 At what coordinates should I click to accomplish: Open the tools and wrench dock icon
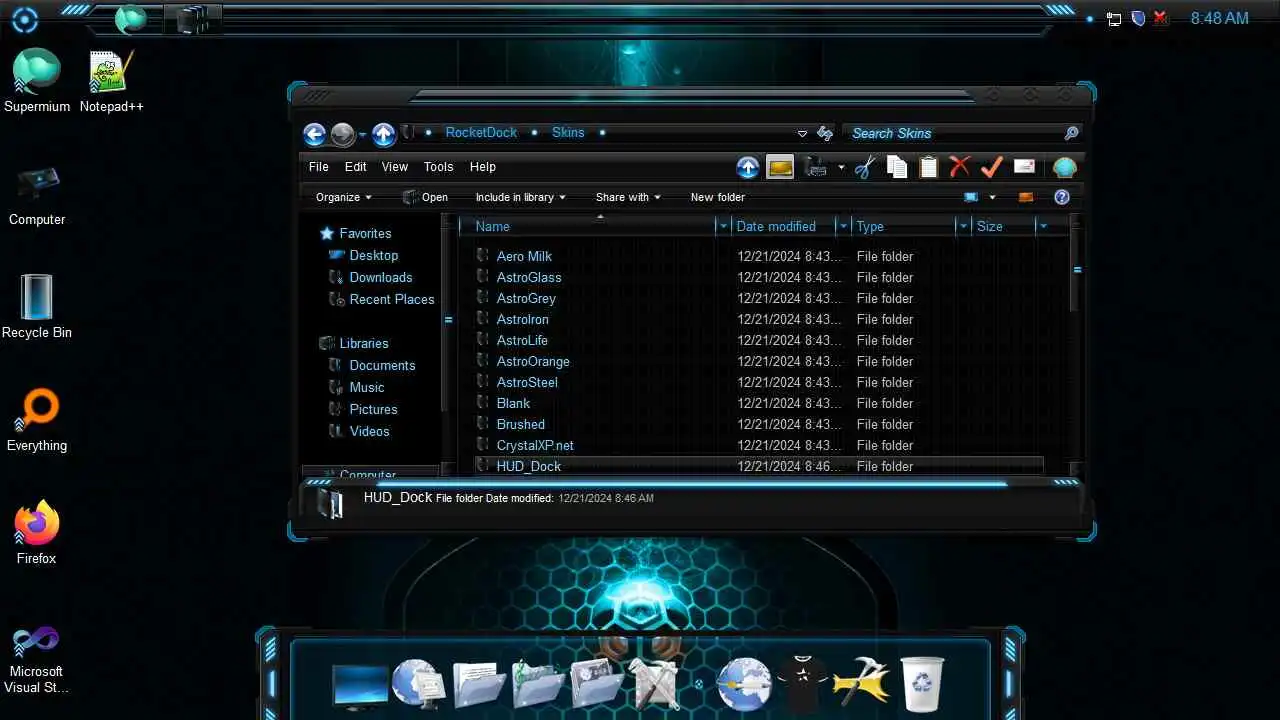point(655,685)
